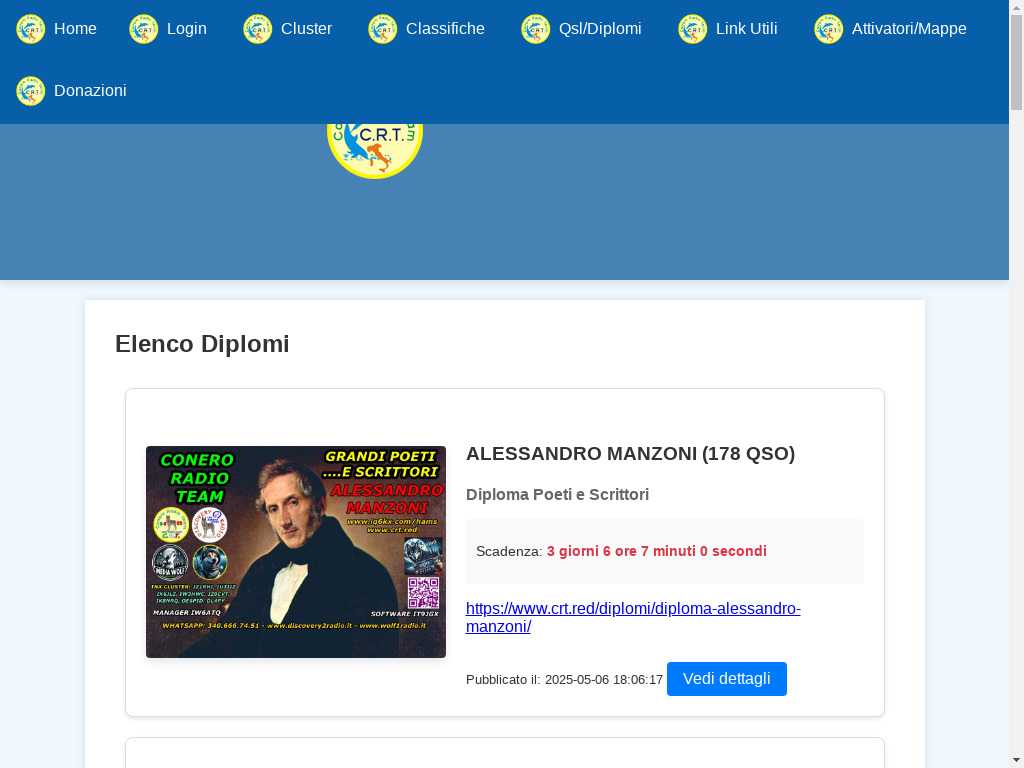Click the CRT icon next to Cluster
Screen dimensions: 1024x768
point(257,29)
